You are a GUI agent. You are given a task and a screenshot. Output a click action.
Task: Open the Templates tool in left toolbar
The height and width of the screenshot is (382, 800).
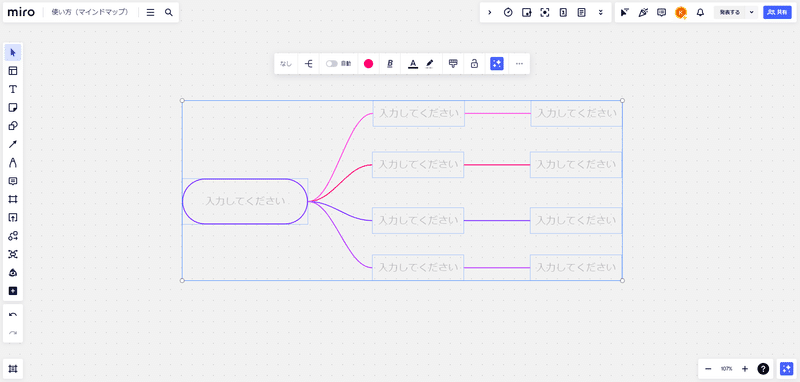[13, 71]
